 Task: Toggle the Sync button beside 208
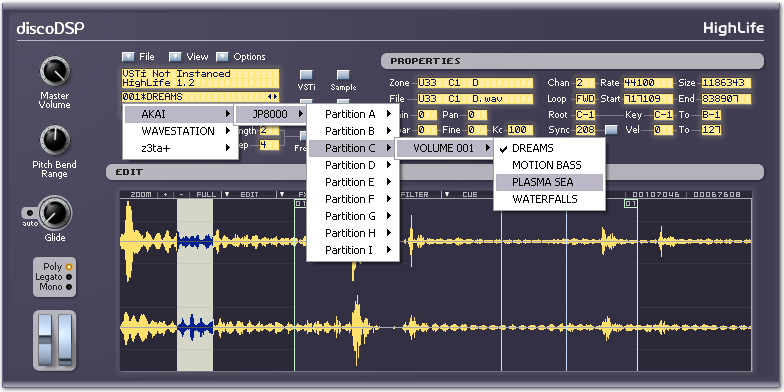(612, 130)
